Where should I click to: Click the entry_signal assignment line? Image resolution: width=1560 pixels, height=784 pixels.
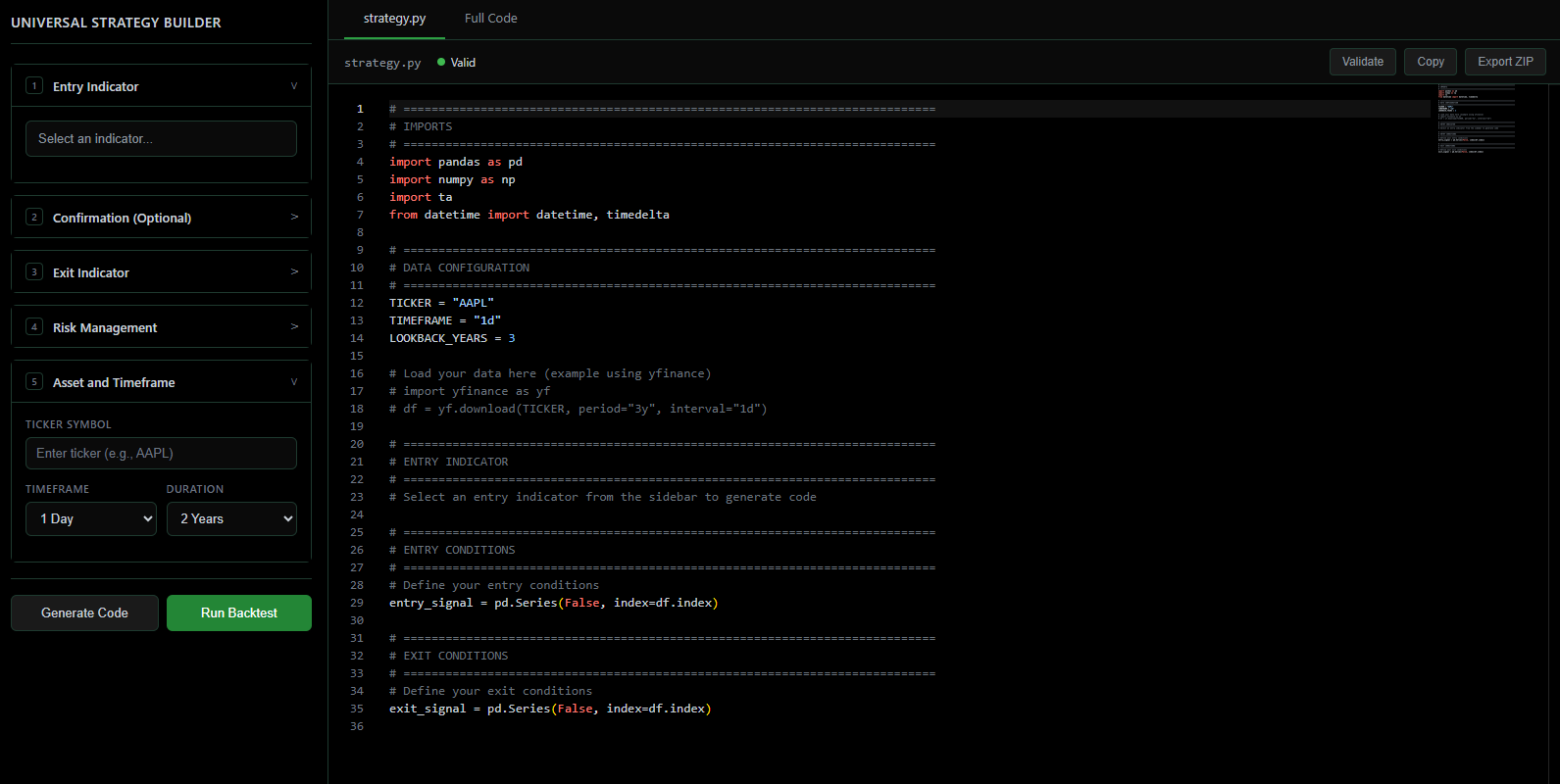tap(554, 603)
